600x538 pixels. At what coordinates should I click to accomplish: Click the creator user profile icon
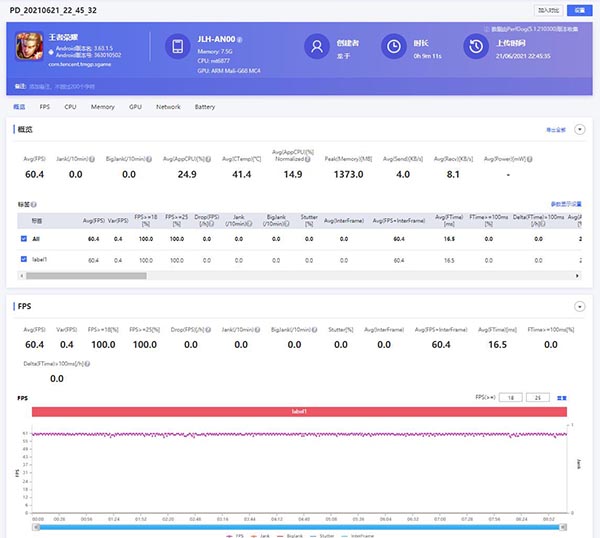(317, 47)
